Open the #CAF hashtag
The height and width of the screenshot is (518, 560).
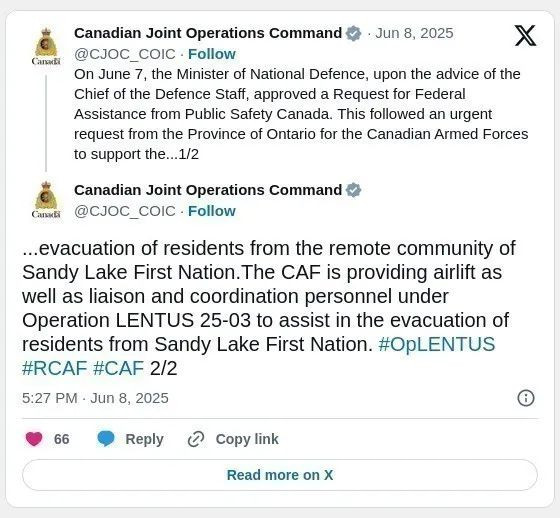click(x=118, y=368)
